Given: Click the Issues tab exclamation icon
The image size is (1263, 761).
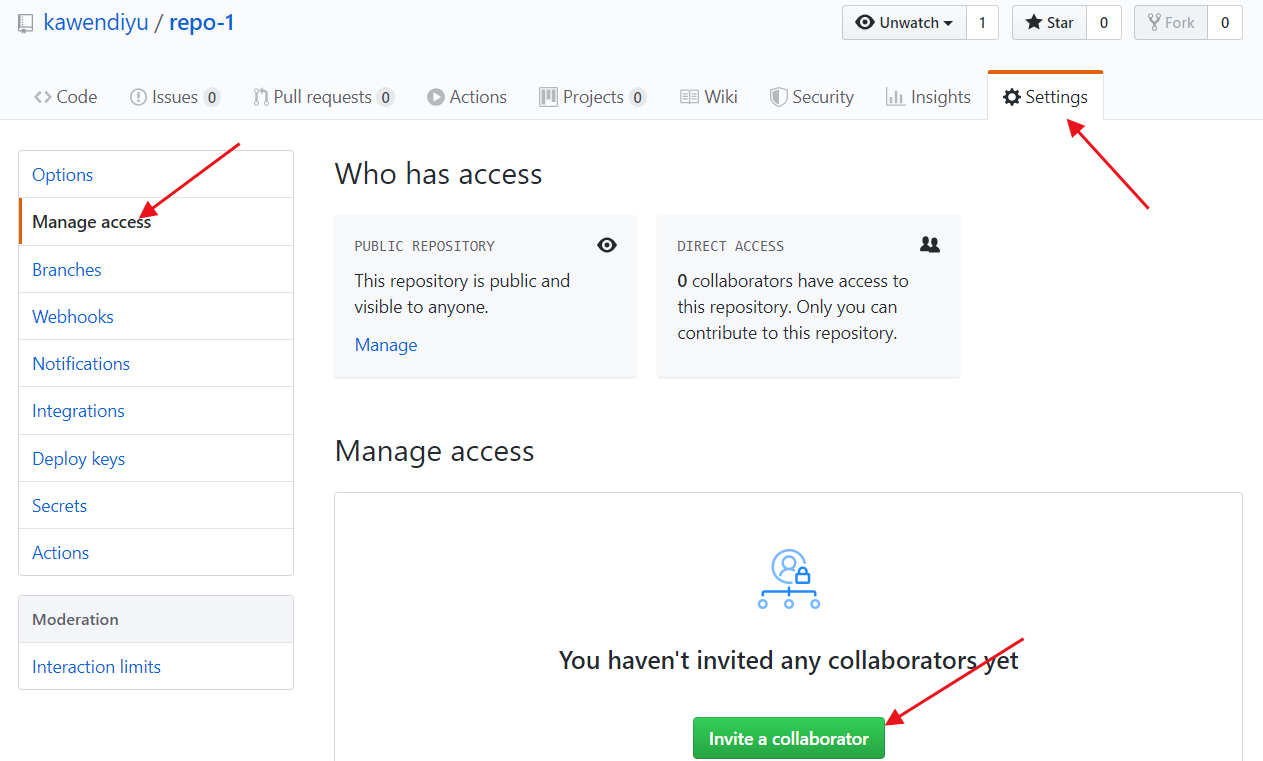Looking at the screenshot, I should (x=138, y=97).
